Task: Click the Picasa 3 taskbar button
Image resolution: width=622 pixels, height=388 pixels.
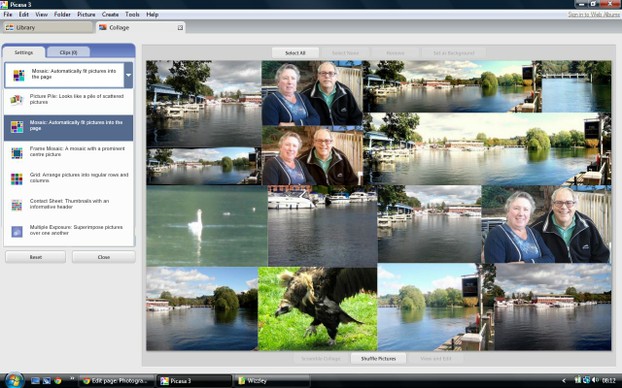Action: click(194, 381)
